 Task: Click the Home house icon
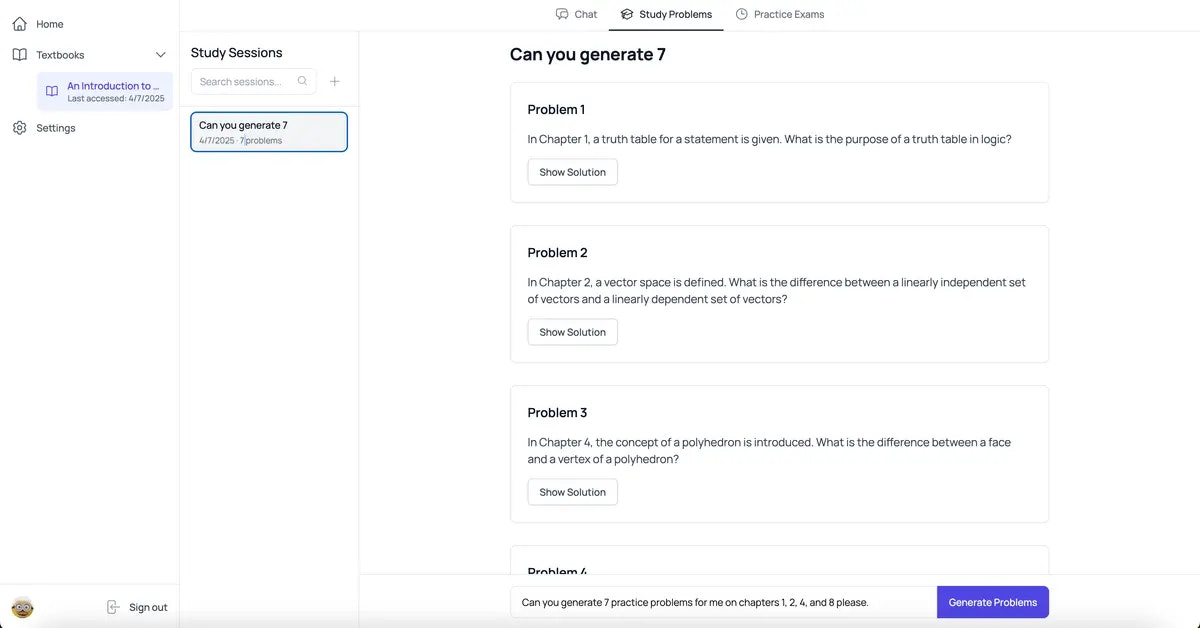point(20,23)
